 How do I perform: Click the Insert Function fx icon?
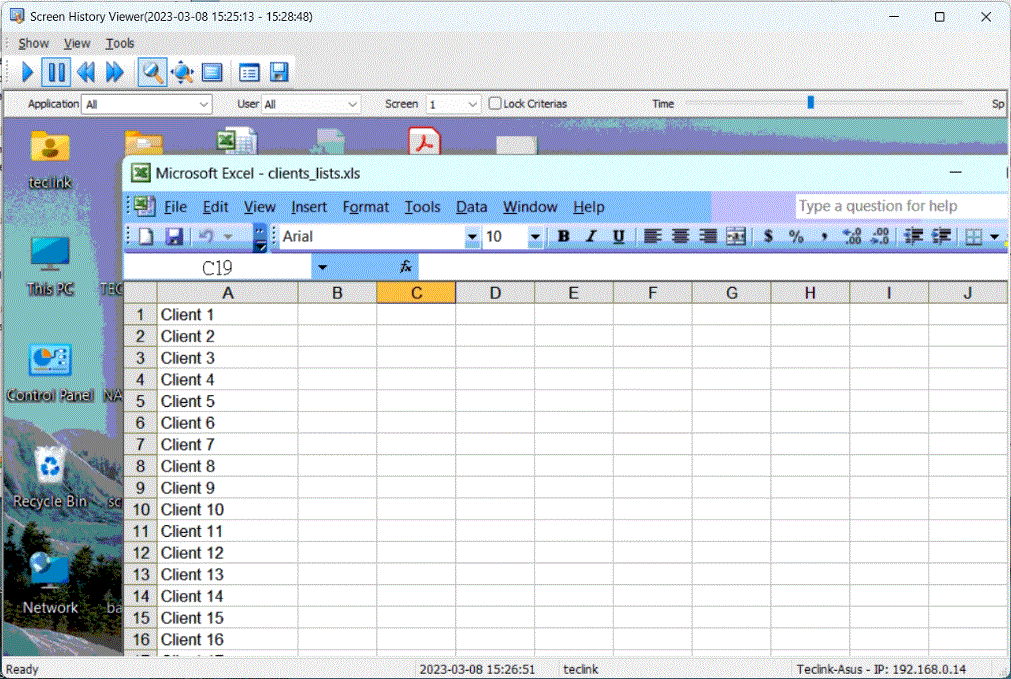point(406,267)
